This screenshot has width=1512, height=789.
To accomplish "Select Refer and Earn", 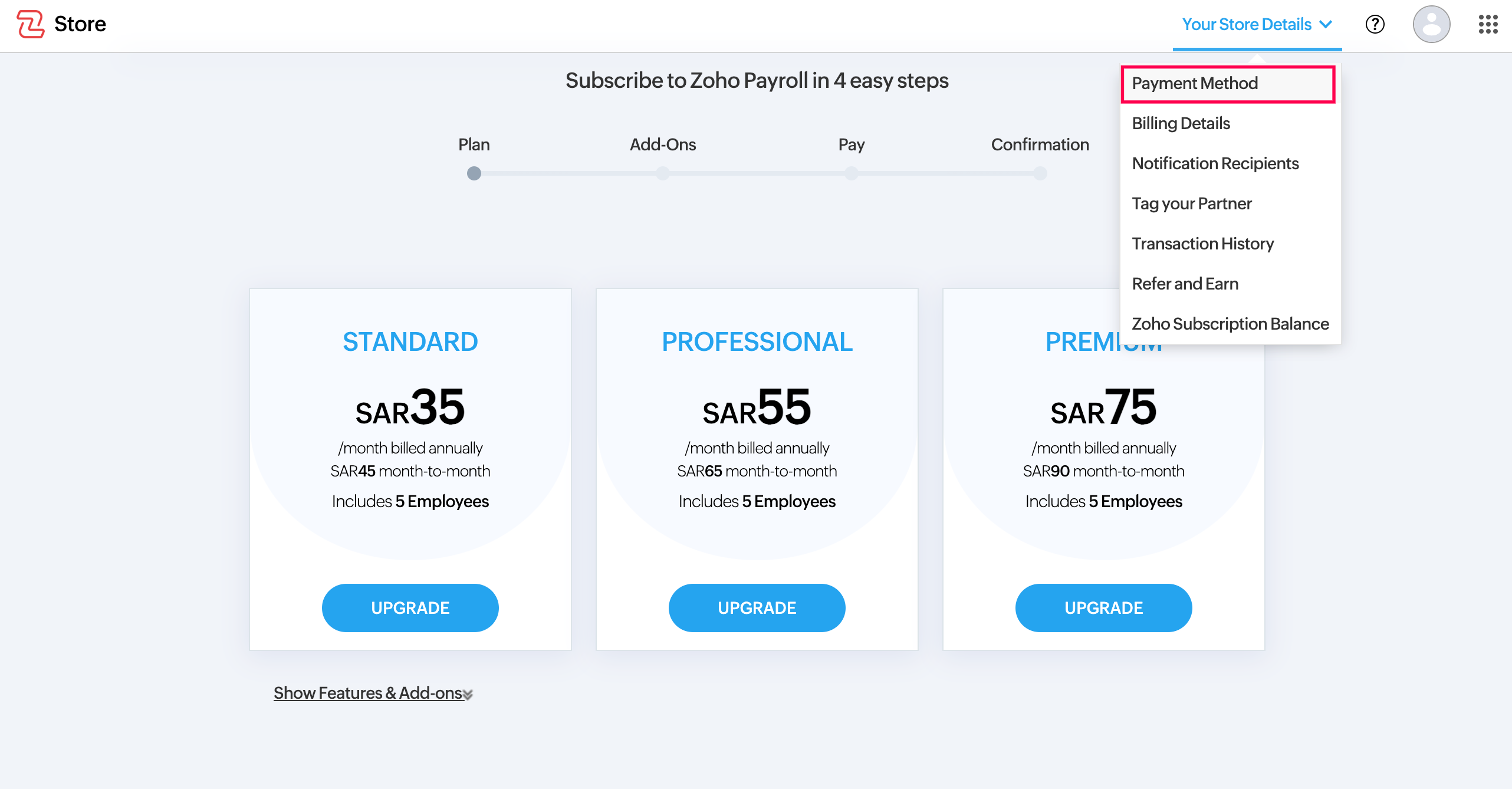I will pyautogui.click(x=1185, y=284).
